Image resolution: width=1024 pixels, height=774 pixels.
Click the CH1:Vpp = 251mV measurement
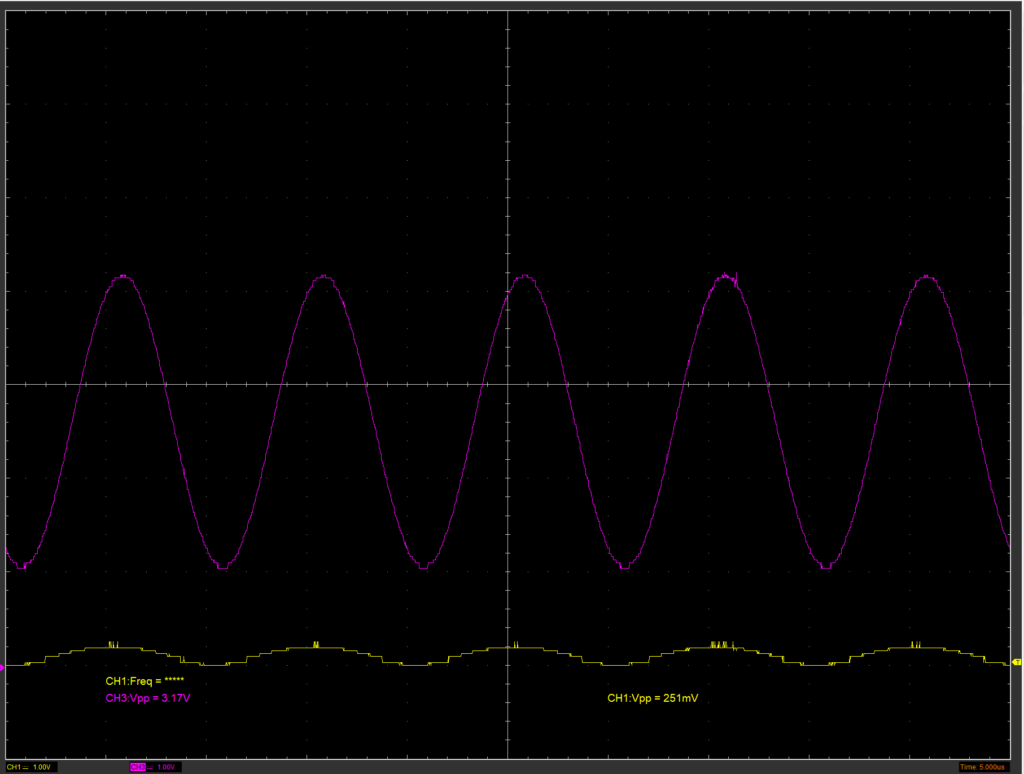(x=652, y=698)
